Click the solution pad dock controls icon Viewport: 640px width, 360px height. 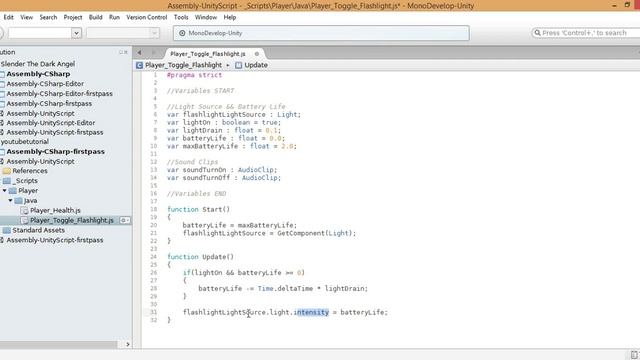[123, 52]
